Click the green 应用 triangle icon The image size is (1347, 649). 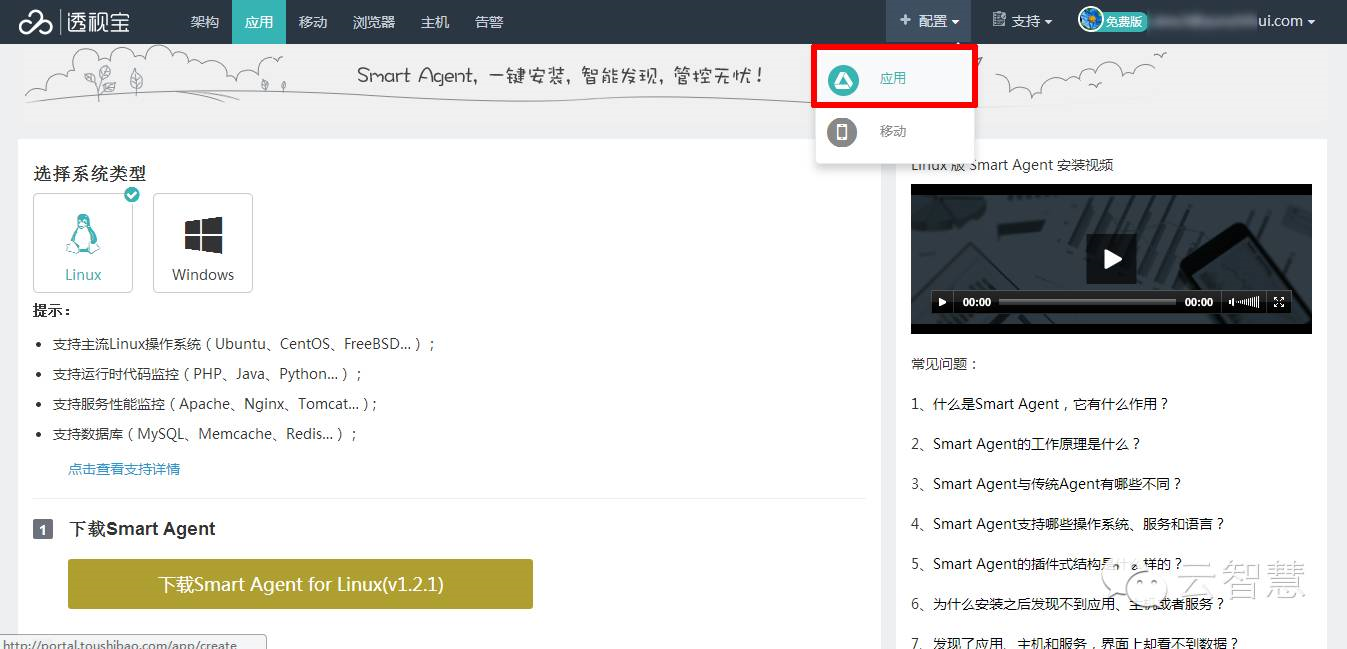point(843,79)
